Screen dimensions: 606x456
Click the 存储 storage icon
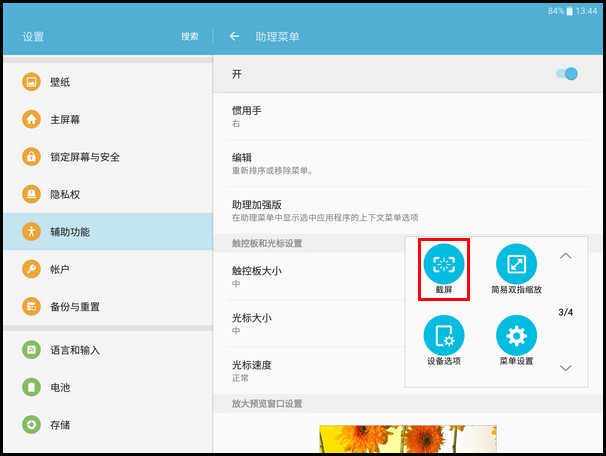coord(31,425)
